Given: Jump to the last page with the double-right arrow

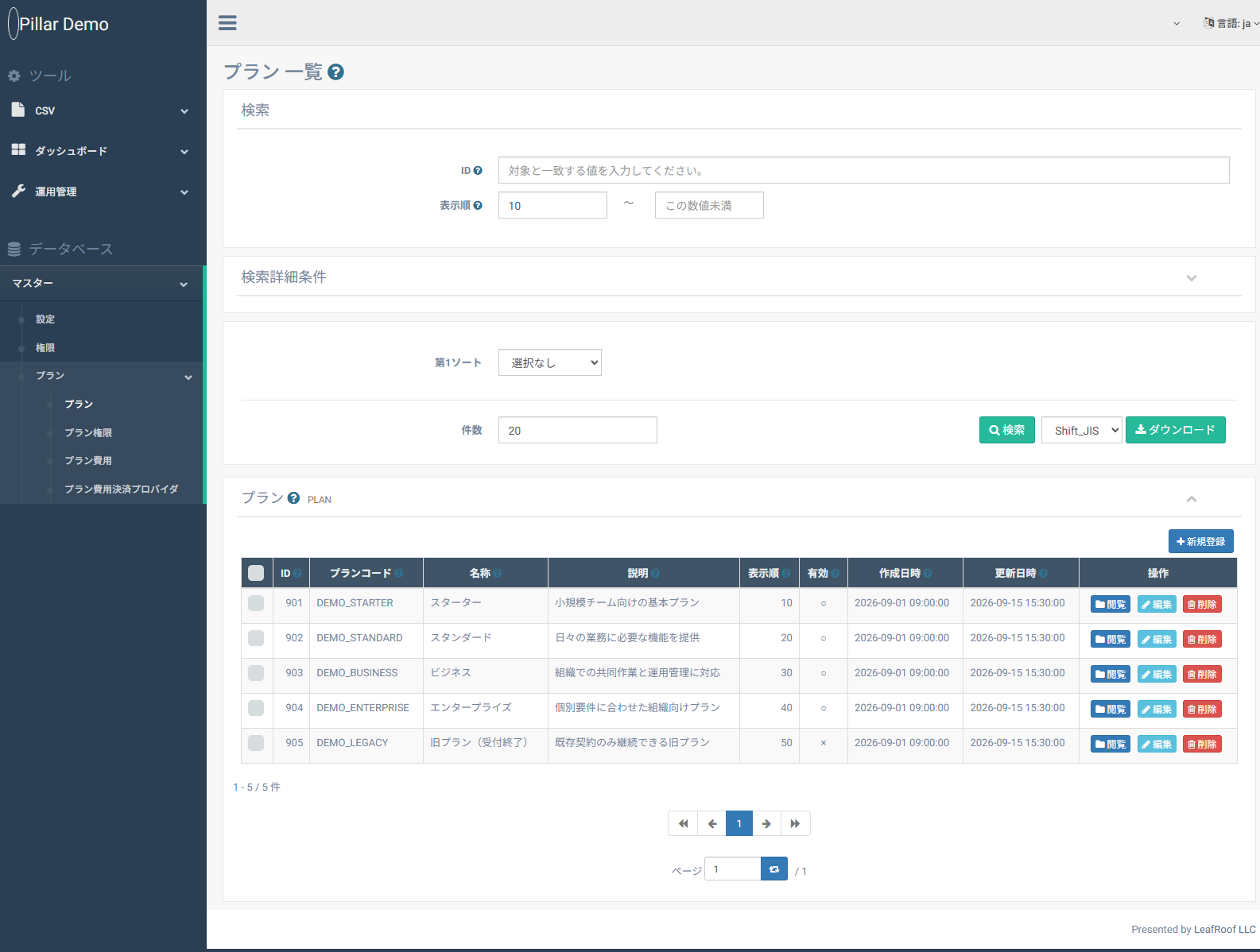Looking at the screenshot, I should (795, 823).
